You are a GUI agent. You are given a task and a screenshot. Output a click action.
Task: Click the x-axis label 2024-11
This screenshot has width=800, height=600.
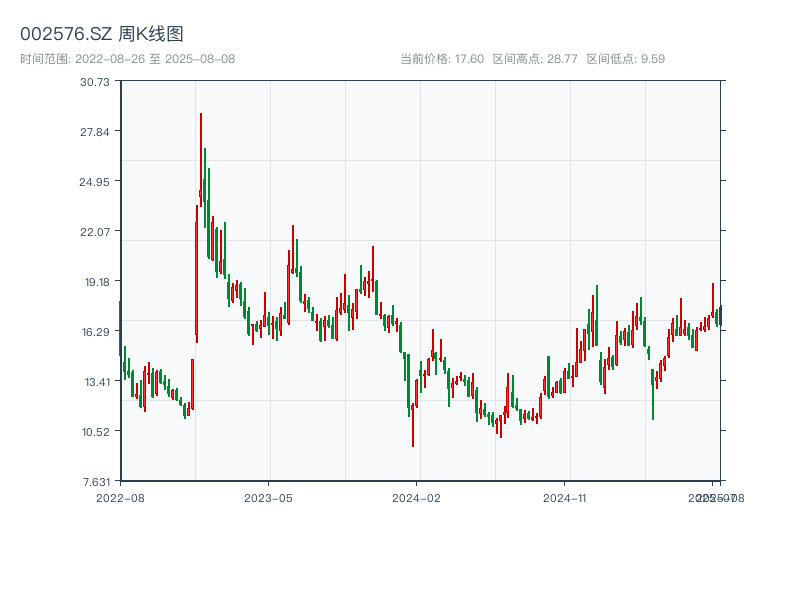[564, 498]
